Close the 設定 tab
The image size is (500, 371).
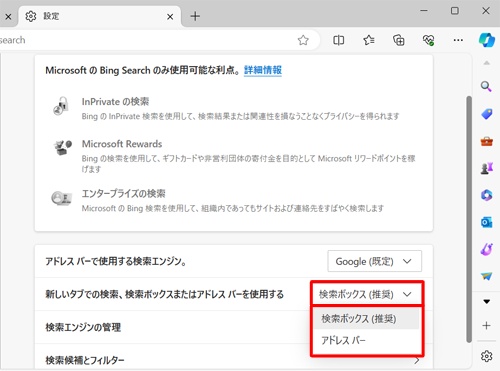pos(170,16)
